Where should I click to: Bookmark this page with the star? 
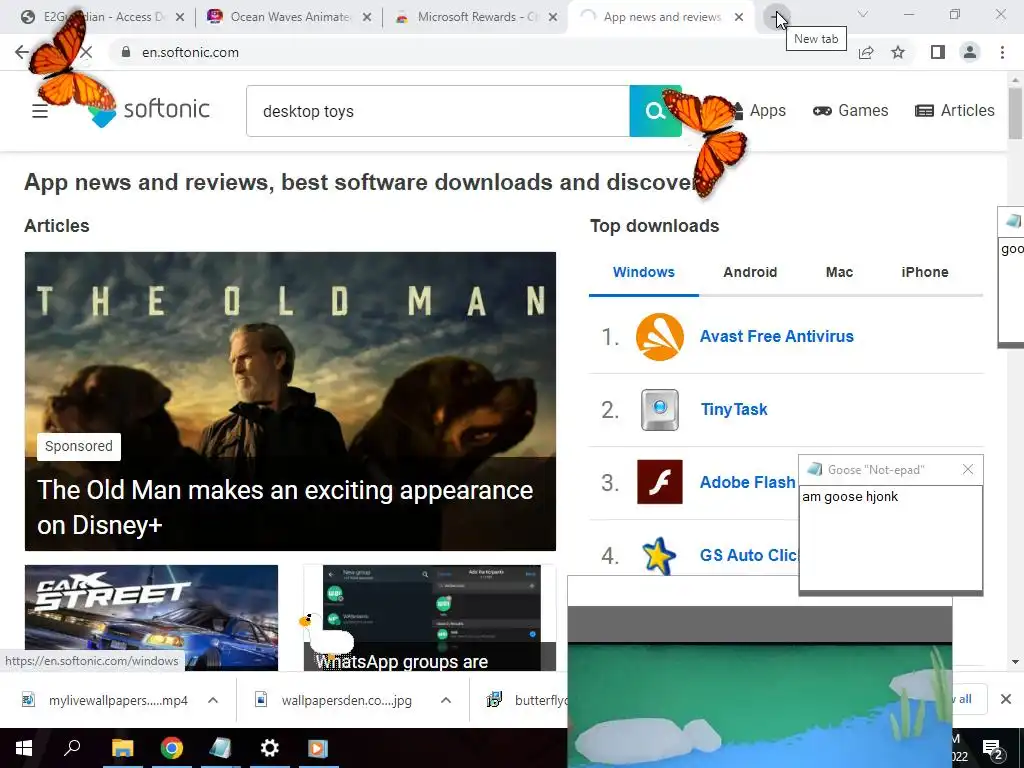tap(898, 52)
